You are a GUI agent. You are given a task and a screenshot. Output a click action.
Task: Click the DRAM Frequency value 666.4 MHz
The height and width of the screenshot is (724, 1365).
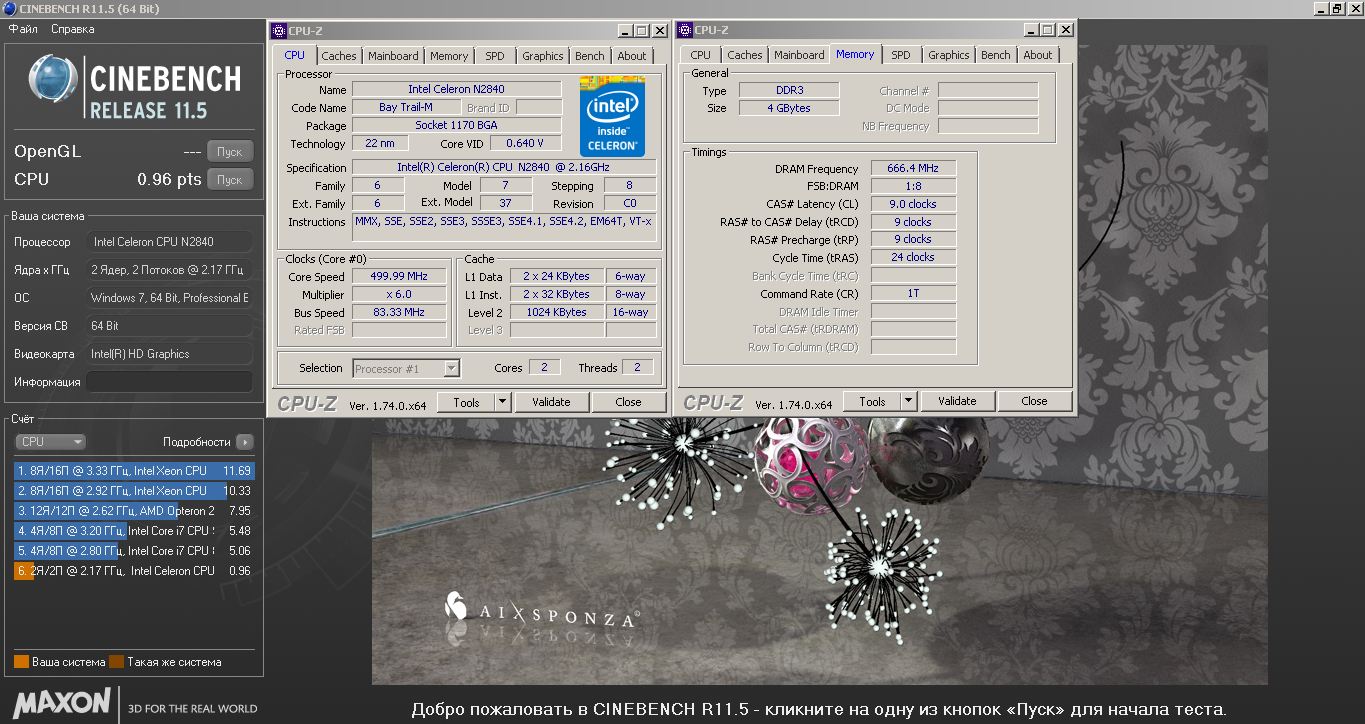(913, 169)
